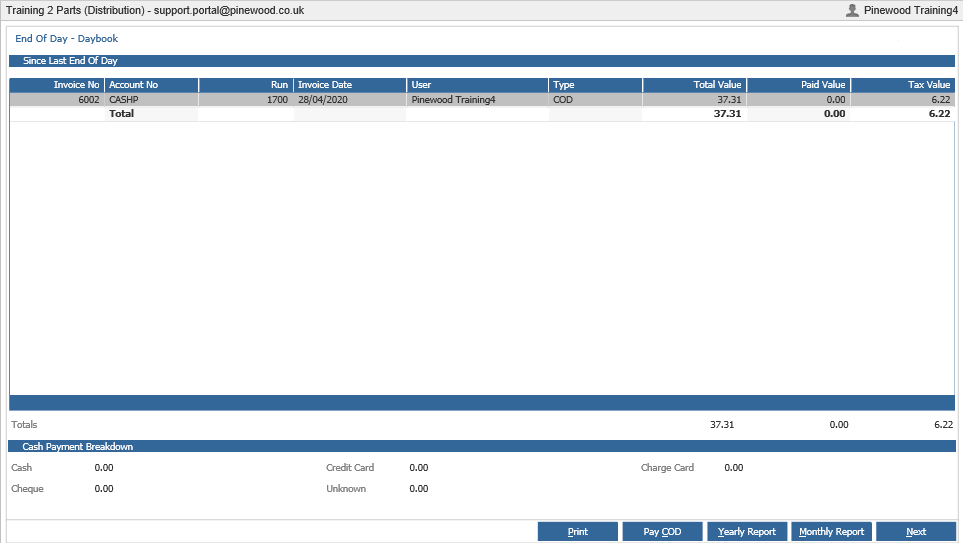Click the Charge Card amount value
The height and width of the screenshot is (543, 963).
(734, 467)
